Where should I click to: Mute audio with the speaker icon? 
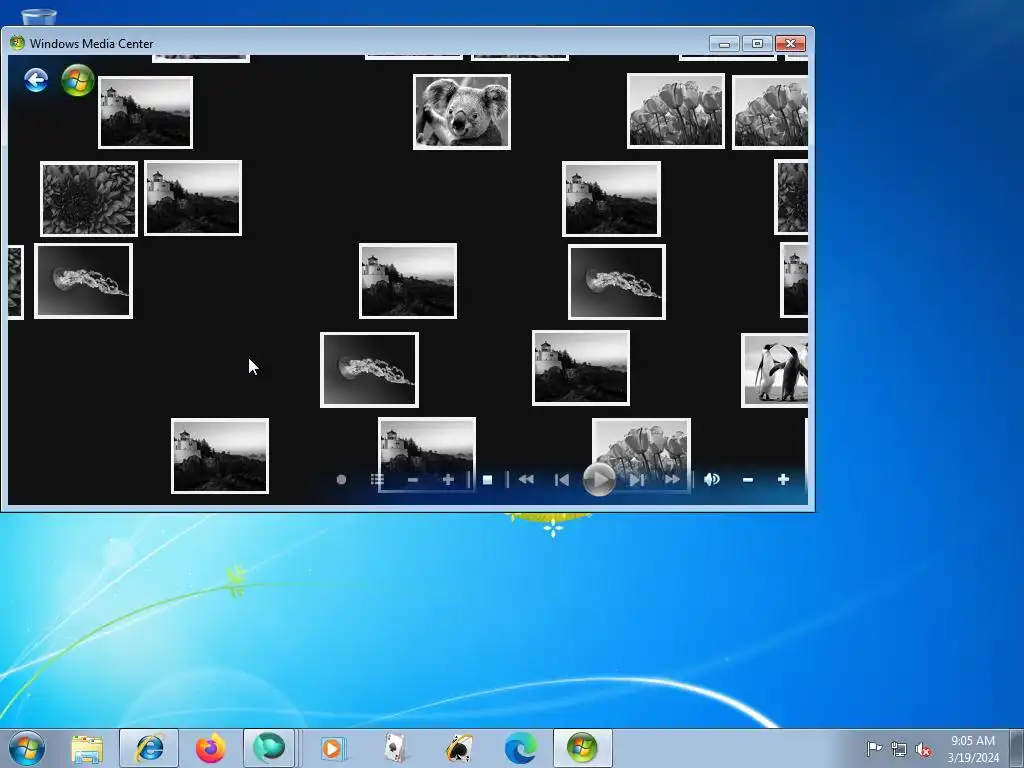pos(712,480)
